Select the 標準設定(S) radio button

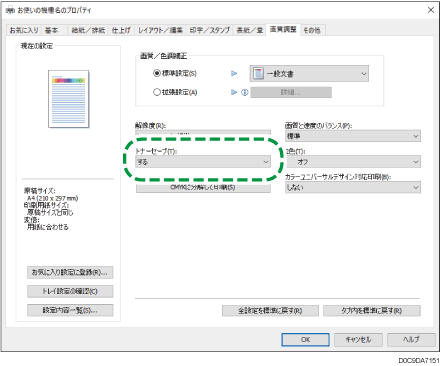point(157,73)
